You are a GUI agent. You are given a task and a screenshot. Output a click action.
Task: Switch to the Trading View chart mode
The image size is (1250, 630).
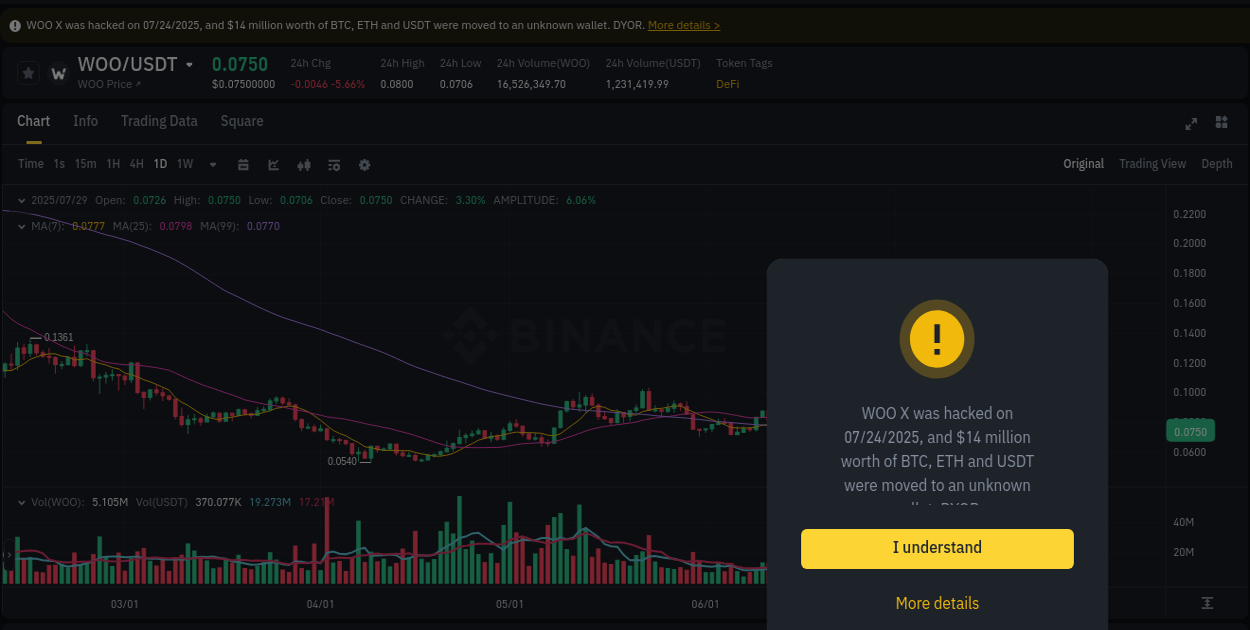tap(1152, 163)
